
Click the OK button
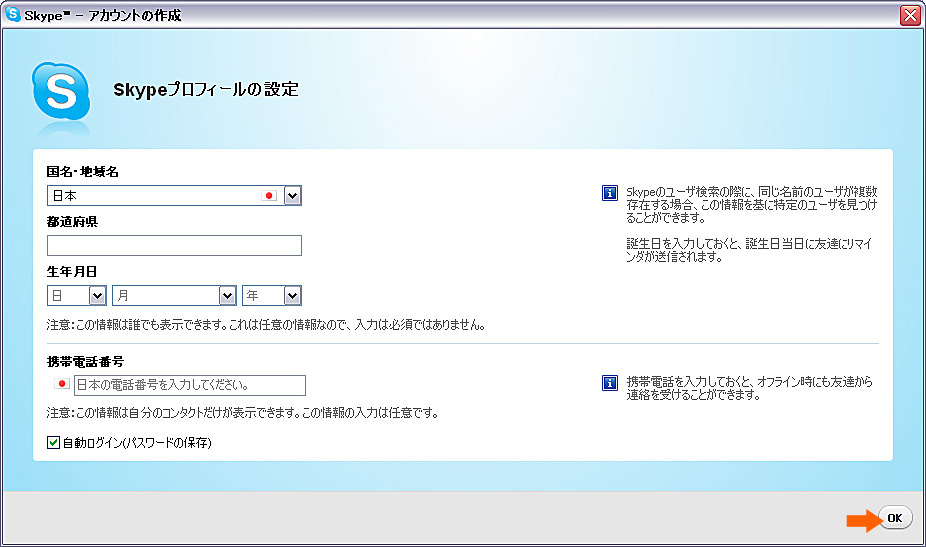895,518
